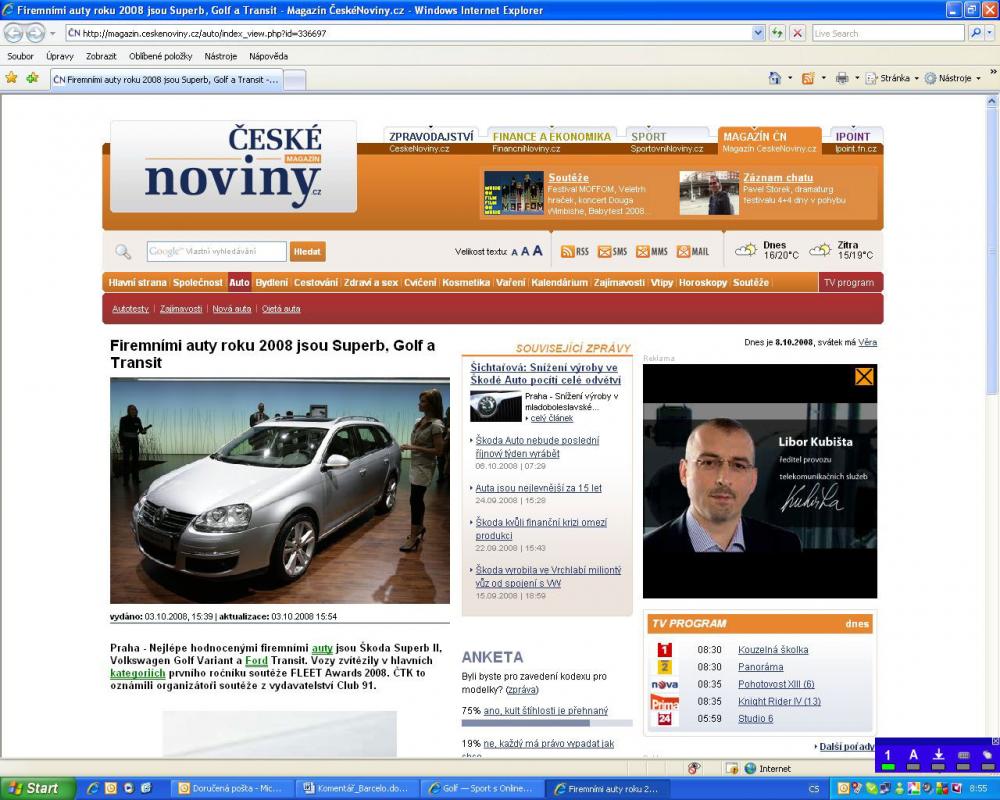Screen dimensions: 1000x800
Task: Open a new empty browser tab
Action: click(295, 80)
